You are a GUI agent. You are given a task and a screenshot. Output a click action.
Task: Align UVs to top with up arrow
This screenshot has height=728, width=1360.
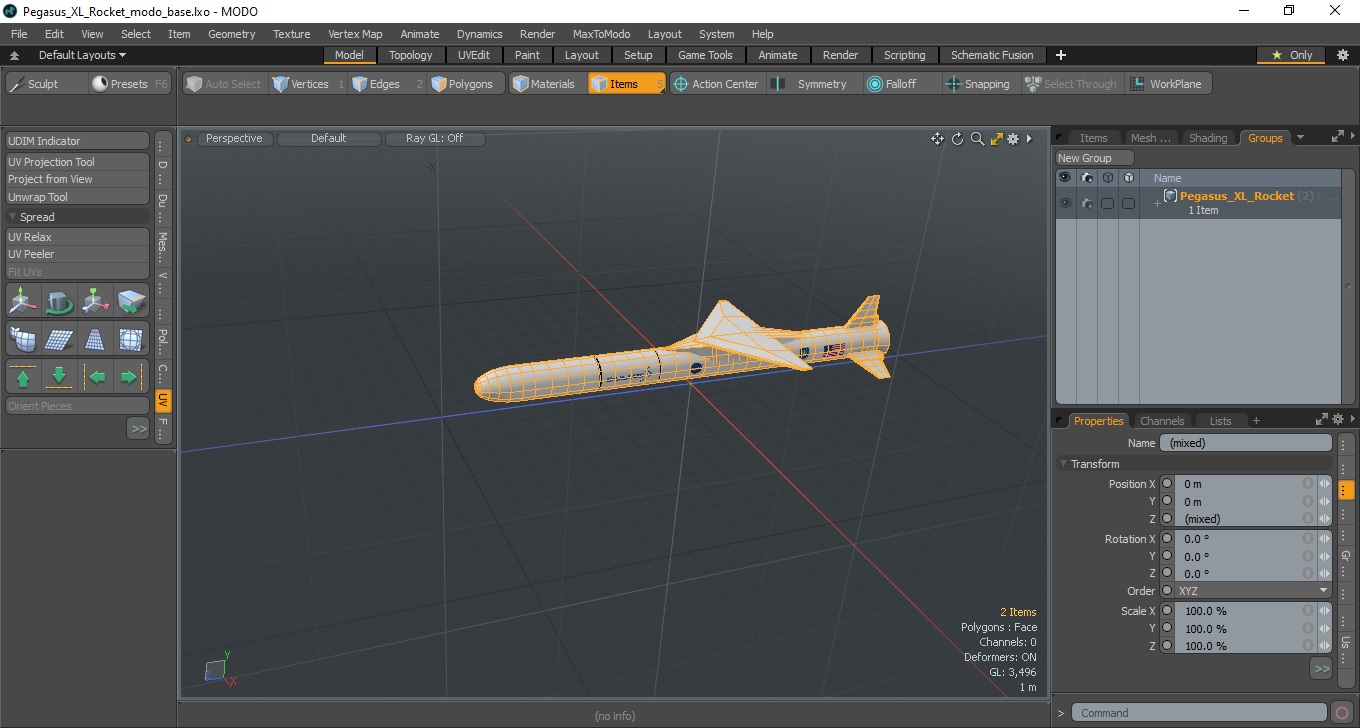pyautogui.click(x=23, y=377)
